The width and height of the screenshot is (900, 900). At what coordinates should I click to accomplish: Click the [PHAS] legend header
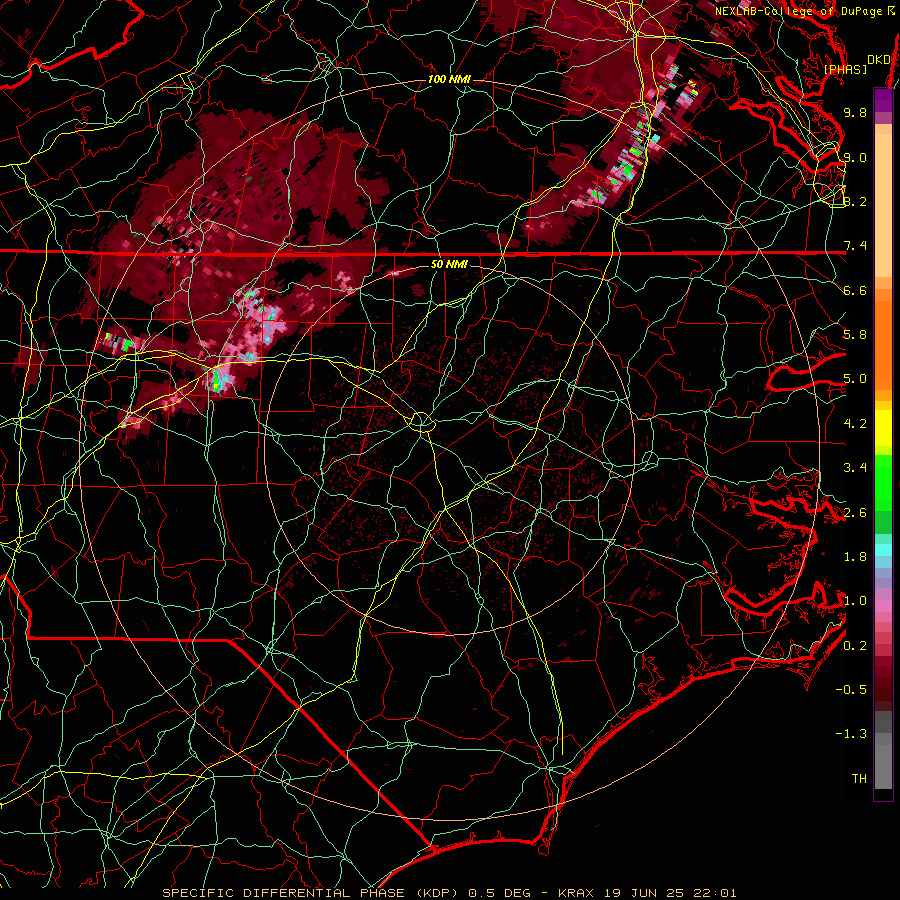pos(845,70)
